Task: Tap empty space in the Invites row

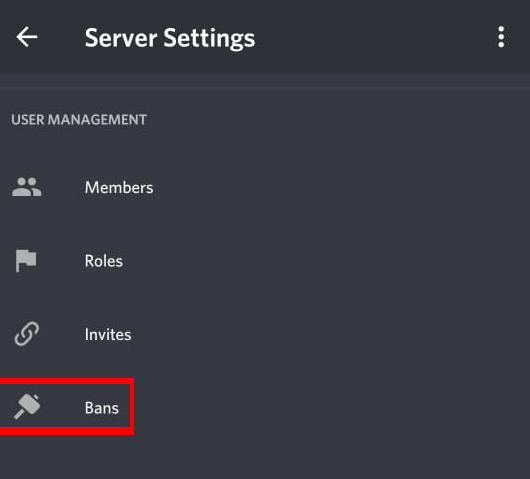Action: coord(338,334)
